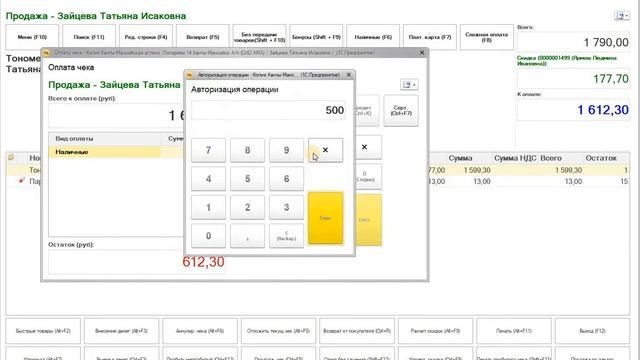Click the C (Backsp) key on the keypad
This screenshot has height=360, width=640.
tap(287, 236)
